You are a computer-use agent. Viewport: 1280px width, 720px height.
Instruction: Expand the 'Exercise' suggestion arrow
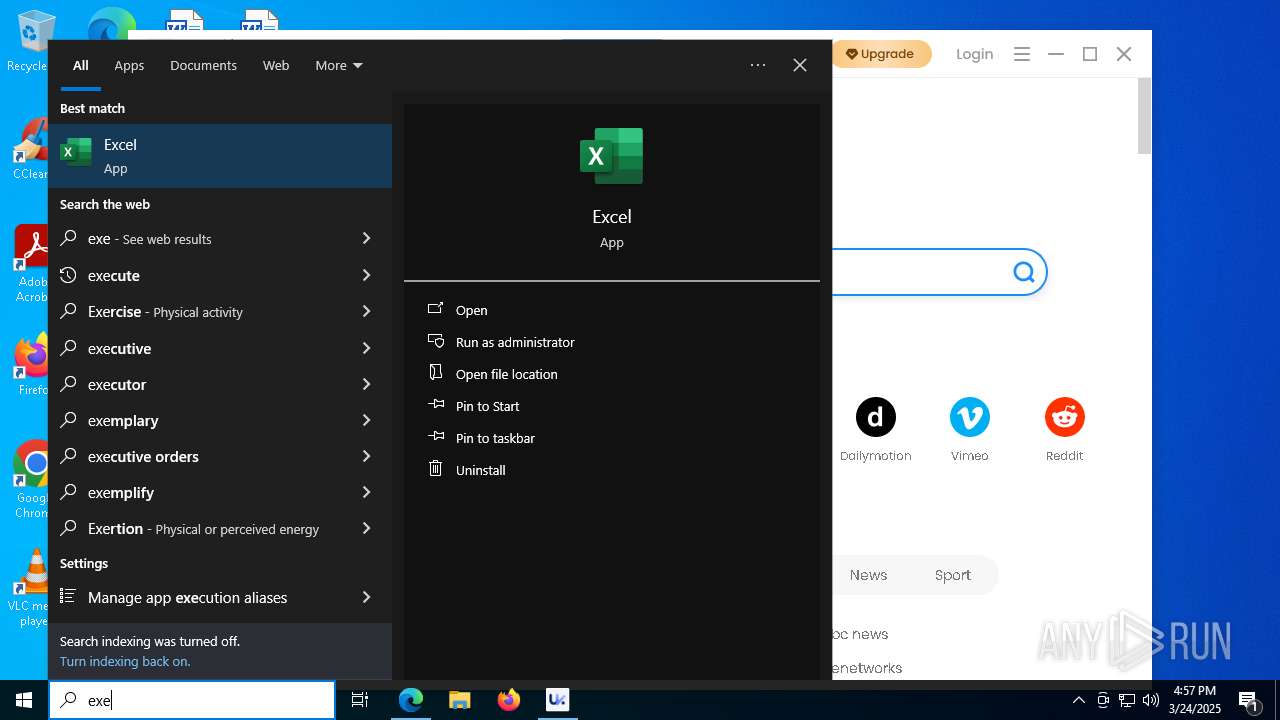coord(366,311)
